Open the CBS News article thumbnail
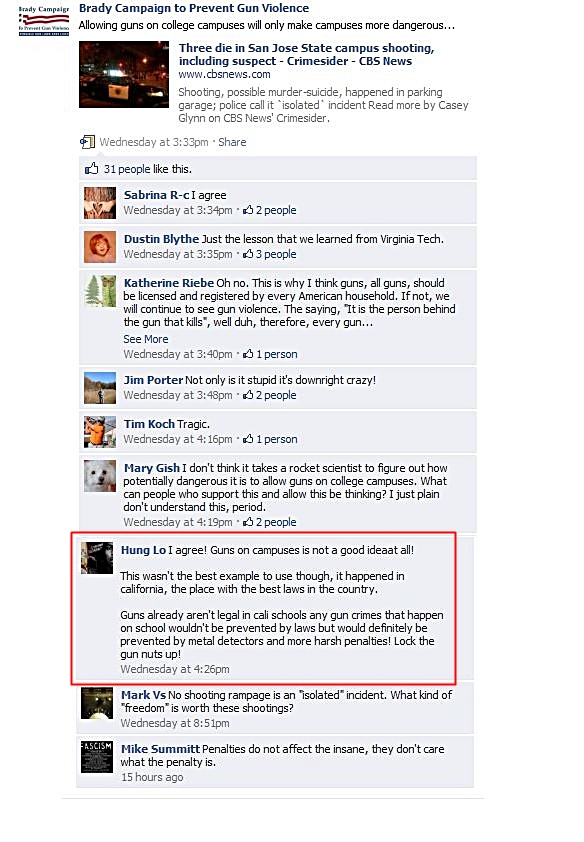This screenshot has width=584, height=842. tap(124, 74)
